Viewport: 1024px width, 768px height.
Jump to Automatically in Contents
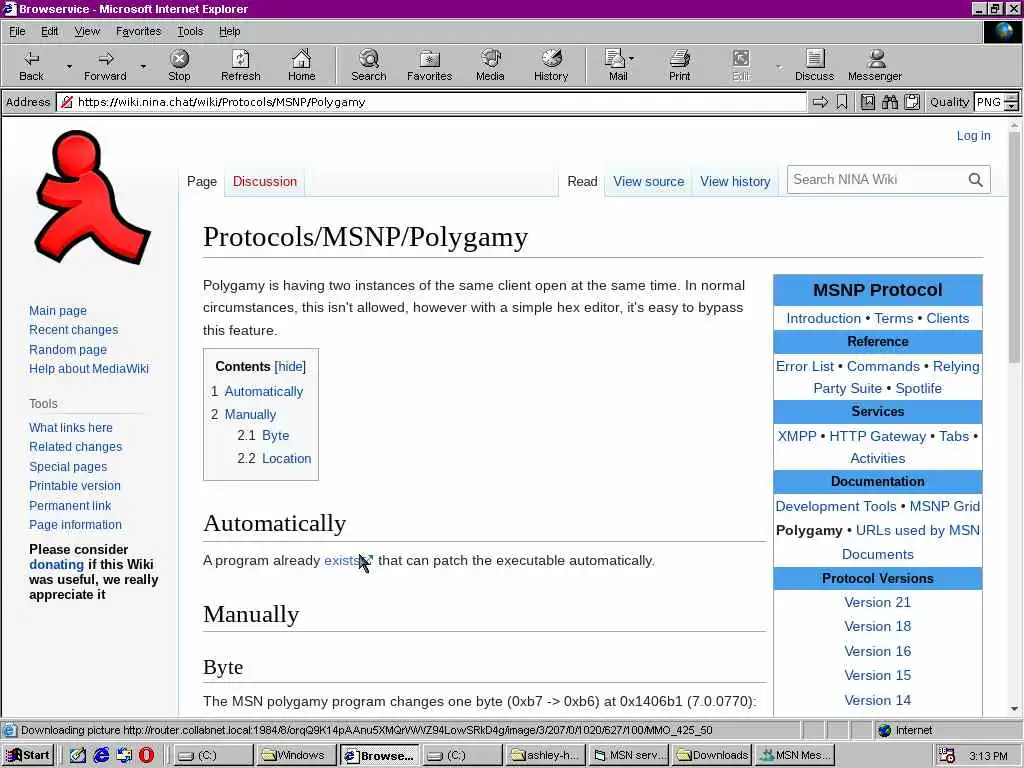(264, 392)
